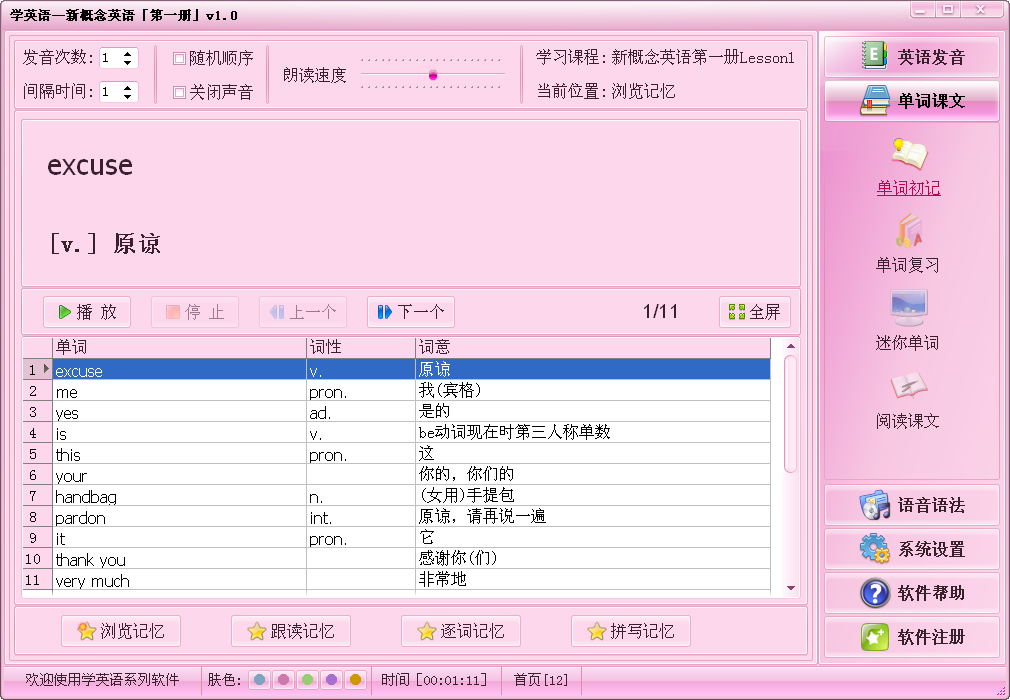Viewport: 1010px width, 700px height.
Task: Click the 软件帮助 question mark icon
Action: [875, 592]
